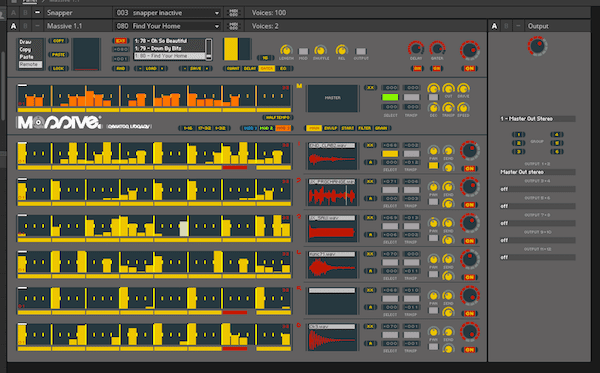Click the master DRIVE knob
600x373 pixels.
463,89
